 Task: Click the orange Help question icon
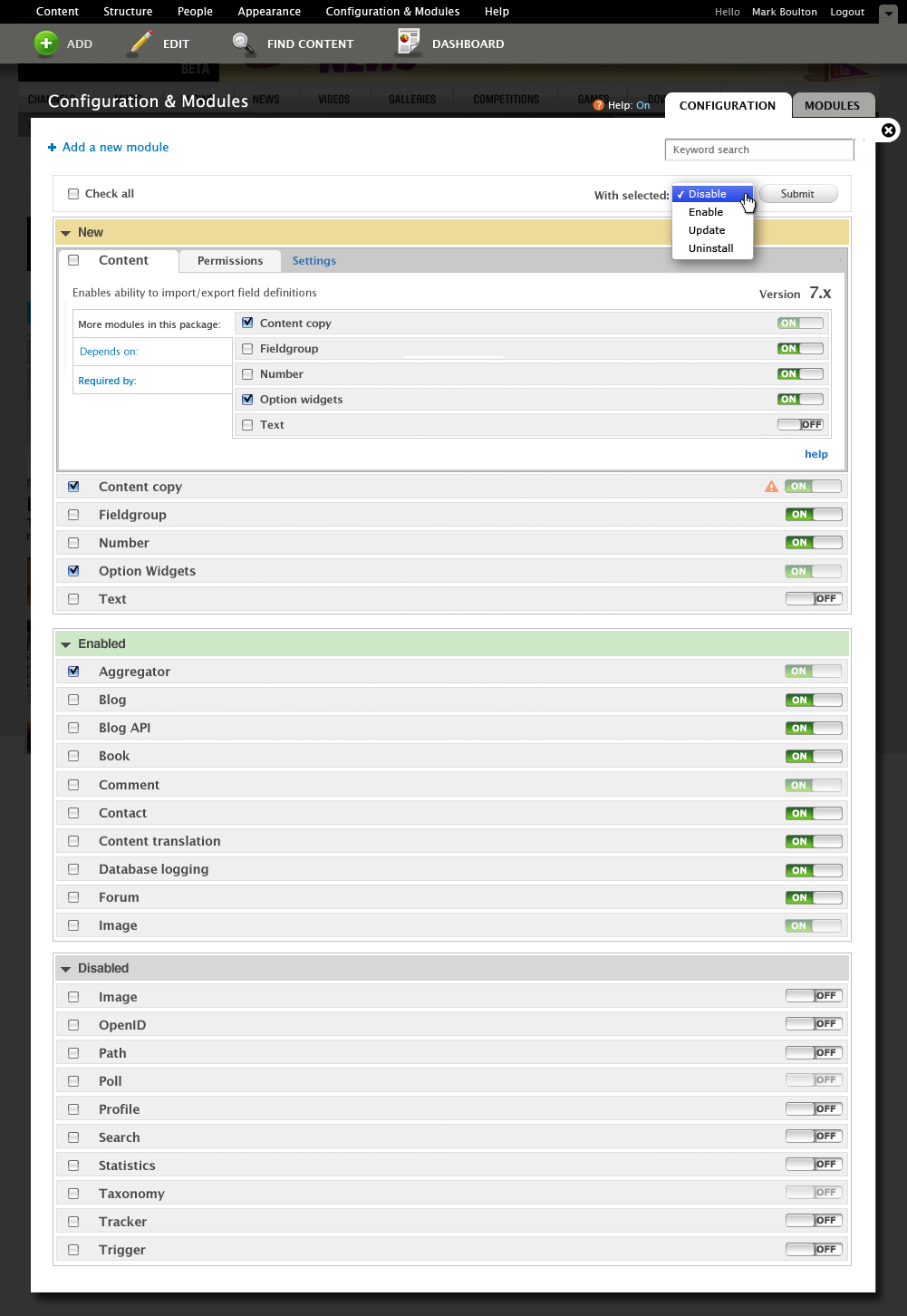click(x=598, y=105)
